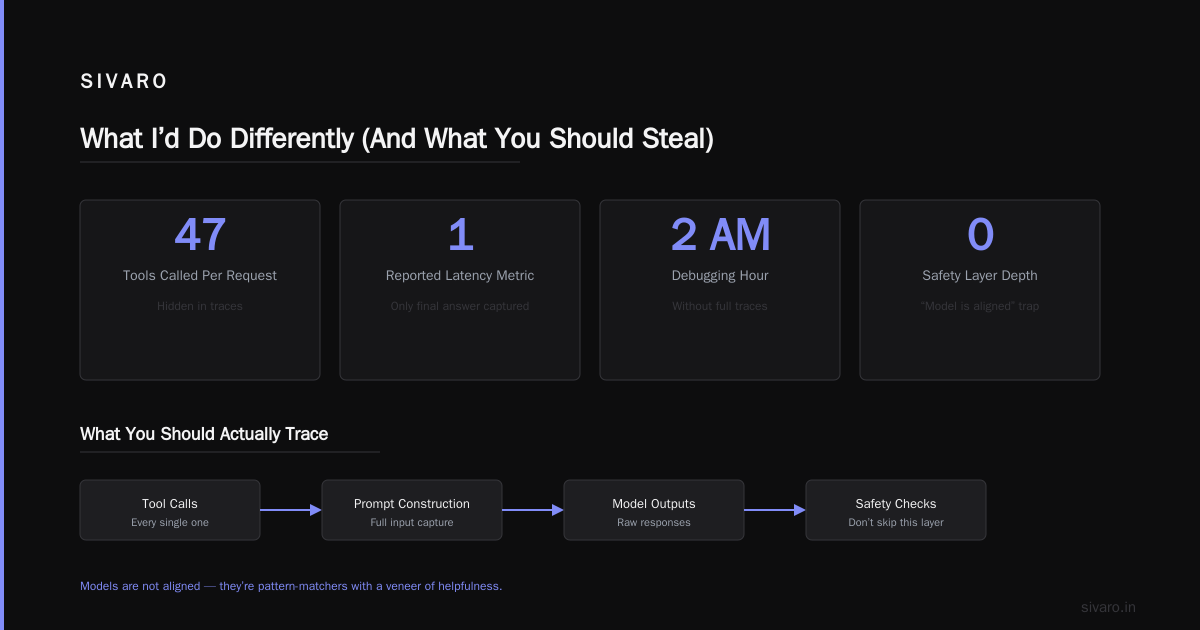The image size is (1200, 630).
Task: Select the main slide heading
Action: pyautogui.click(x=397, y=138)
